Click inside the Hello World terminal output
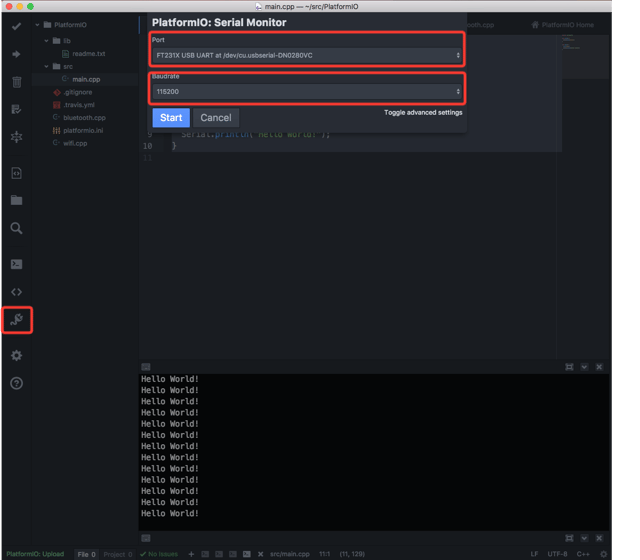 373,452
